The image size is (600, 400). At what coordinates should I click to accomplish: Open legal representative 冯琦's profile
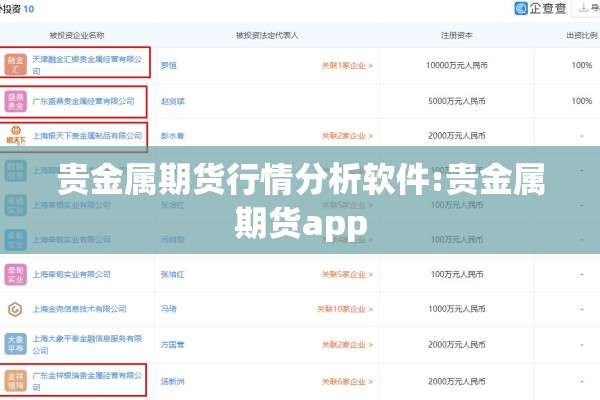click(x=169, y=309)
